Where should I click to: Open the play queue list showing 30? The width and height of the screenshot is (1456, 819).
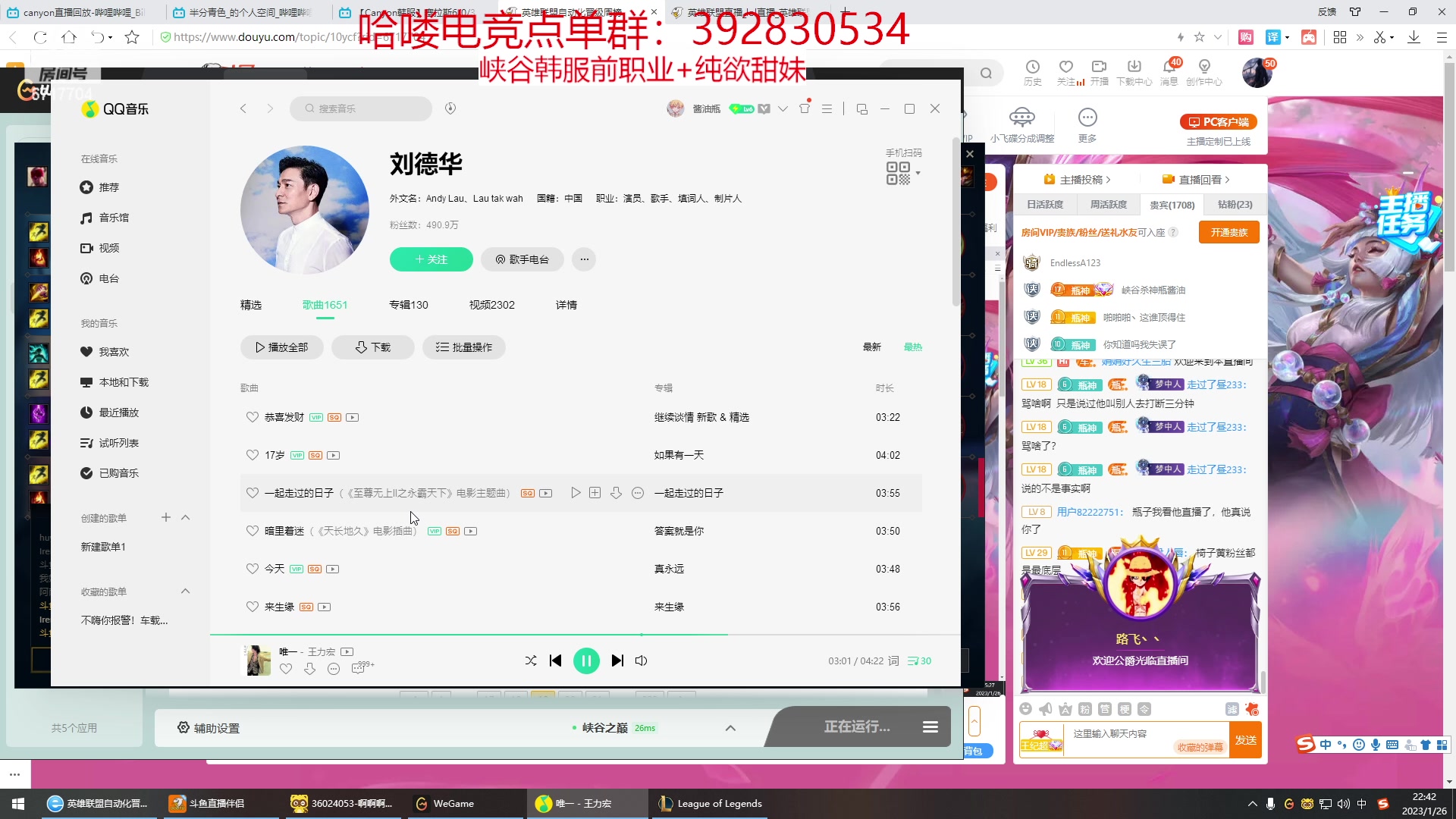919,661
